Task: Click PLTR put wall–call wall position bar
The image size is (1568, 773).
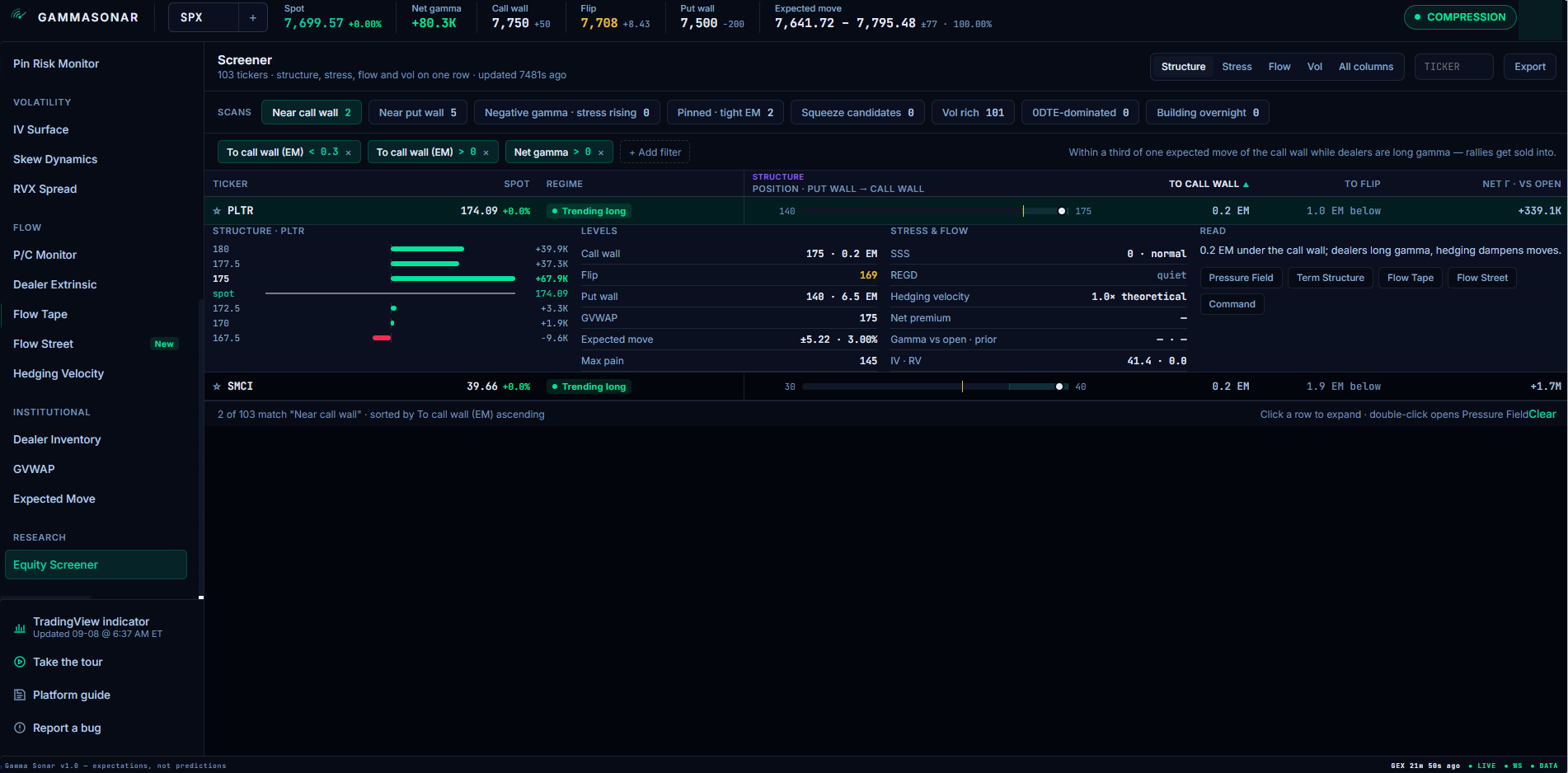Action: point(936,211)
